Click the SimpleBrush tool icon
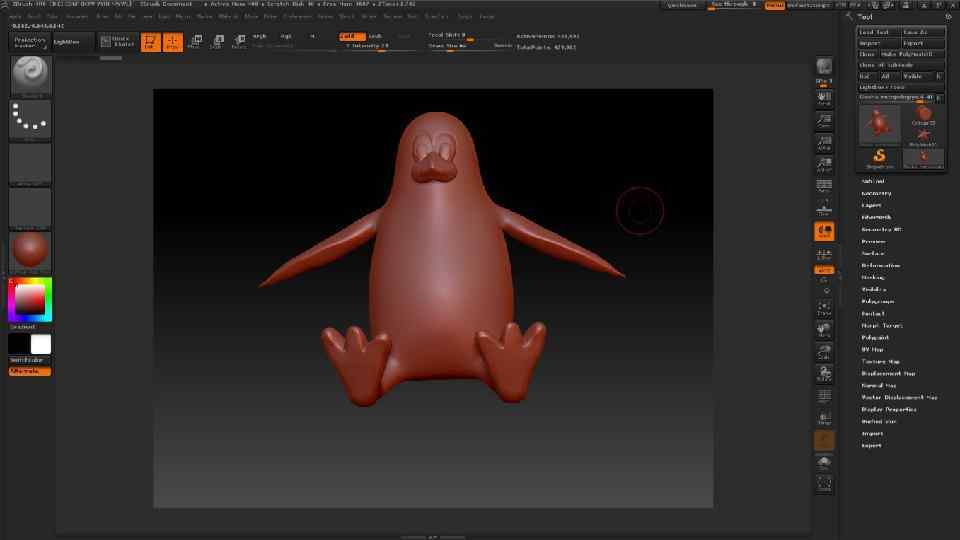Image resolution: width=960 pixels, height=540 pixels. 880,155
